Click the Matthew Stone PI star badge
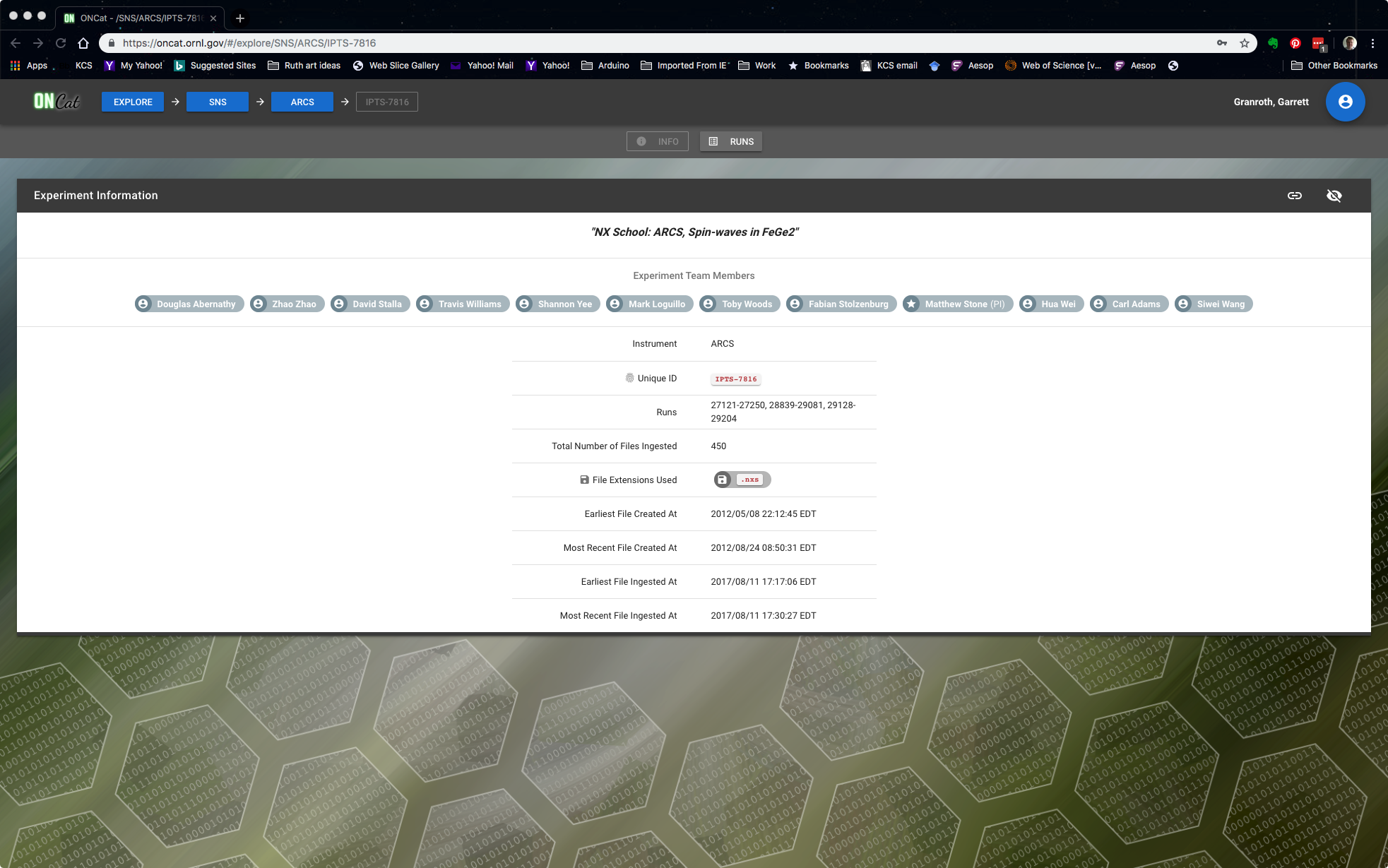Viewport: 1388px width, 868px height. pyautogui.click(x=911, y=303)
